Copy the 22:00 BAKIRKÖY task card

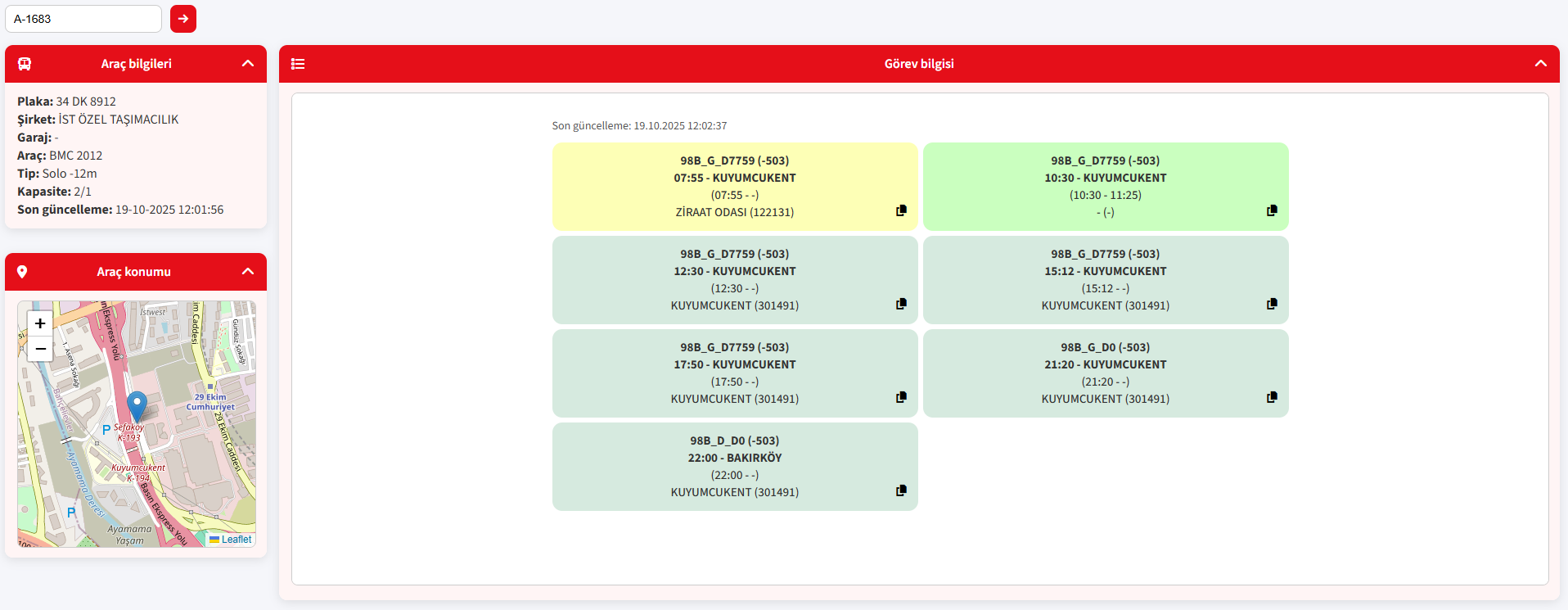[901, 490]
